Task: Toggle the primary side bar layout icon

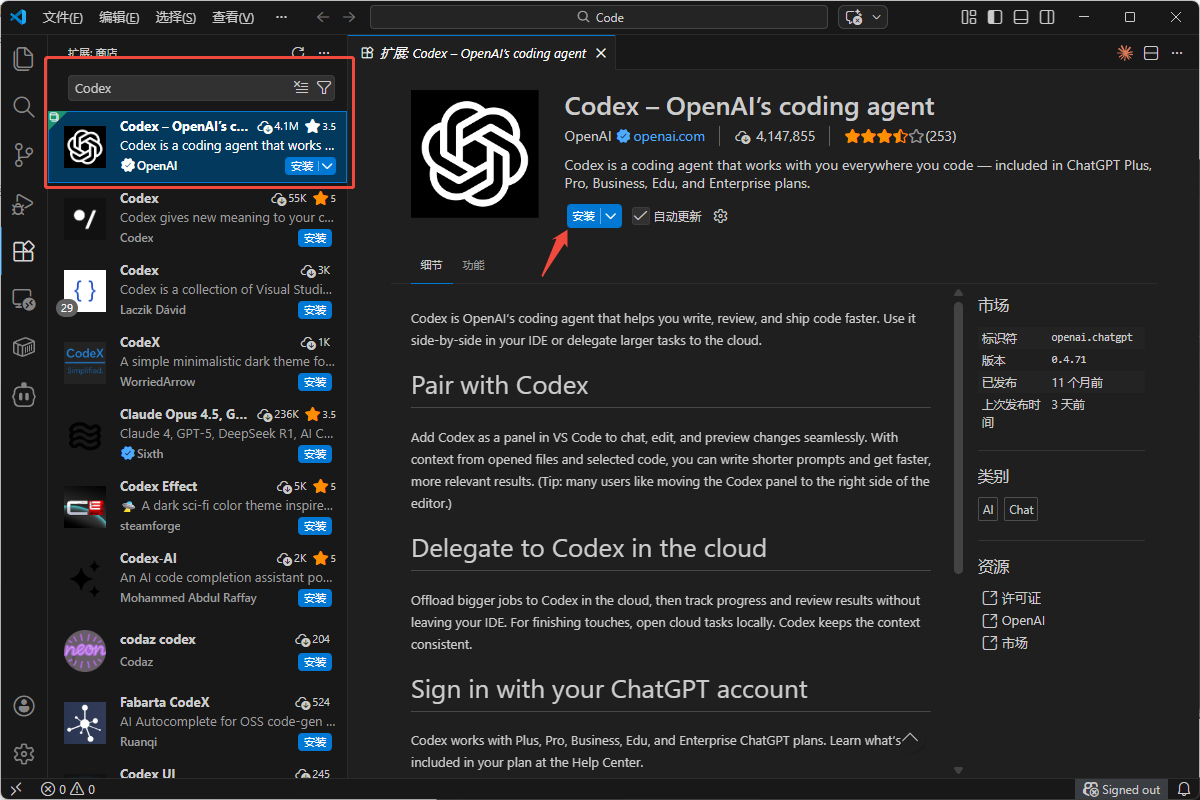Action: pos(994,17)
